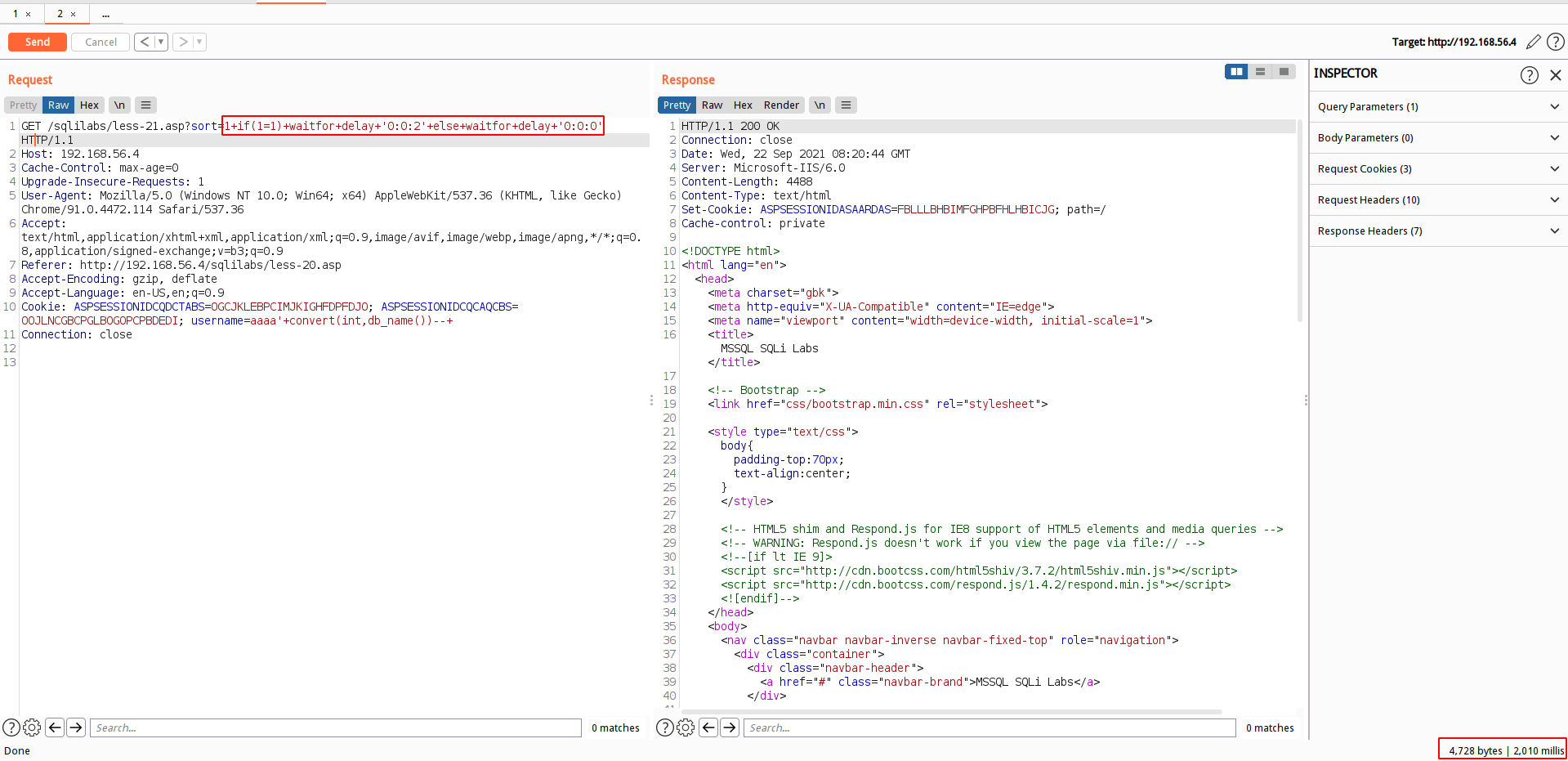Image resolution: width=1568 pixels, height=761 pixels.
Task: Expand Query Parameters (1) section
Action: 1438,107
